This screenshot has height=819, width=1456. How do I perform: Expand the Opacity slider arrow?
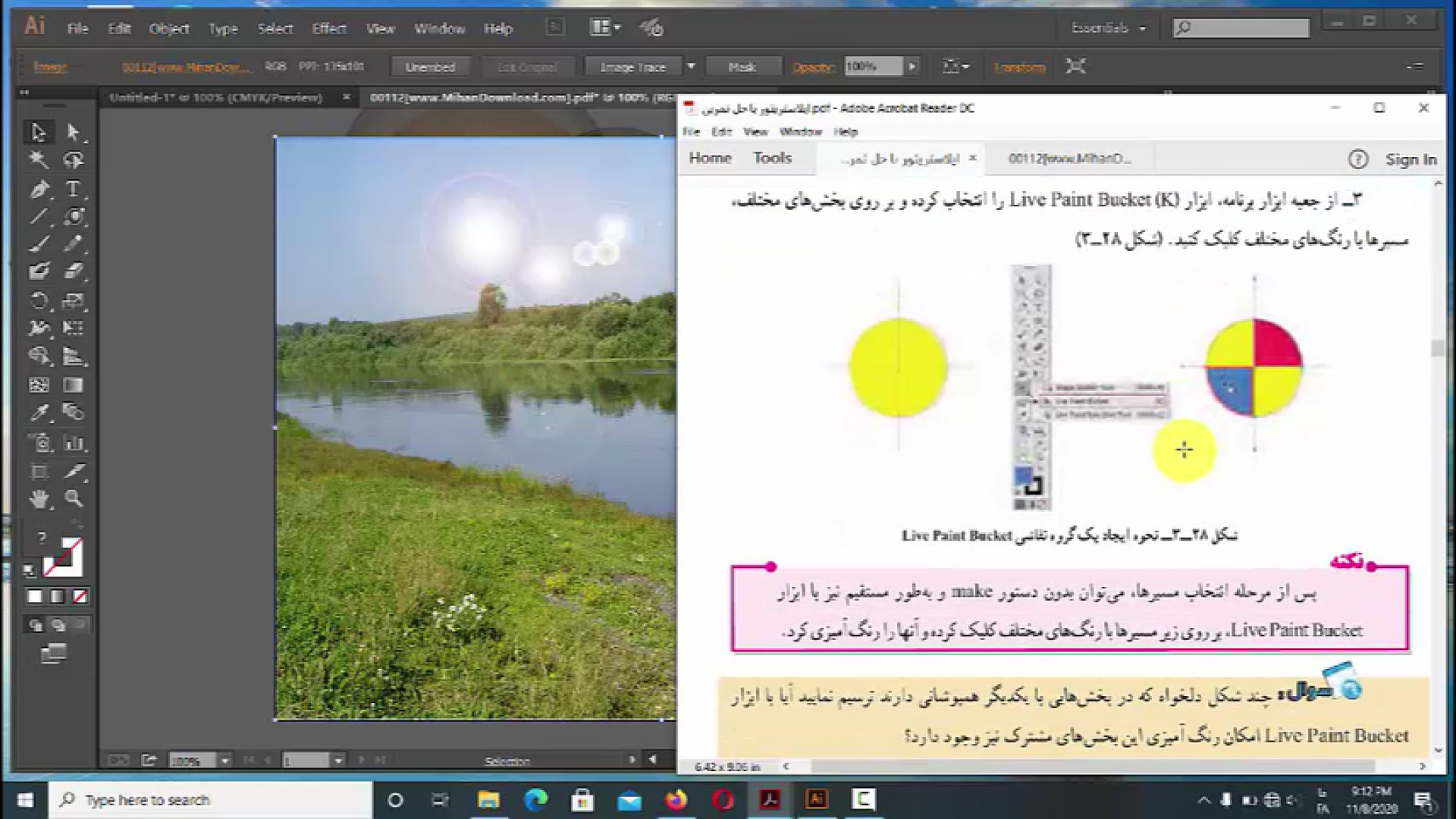[x=912, y=67]
